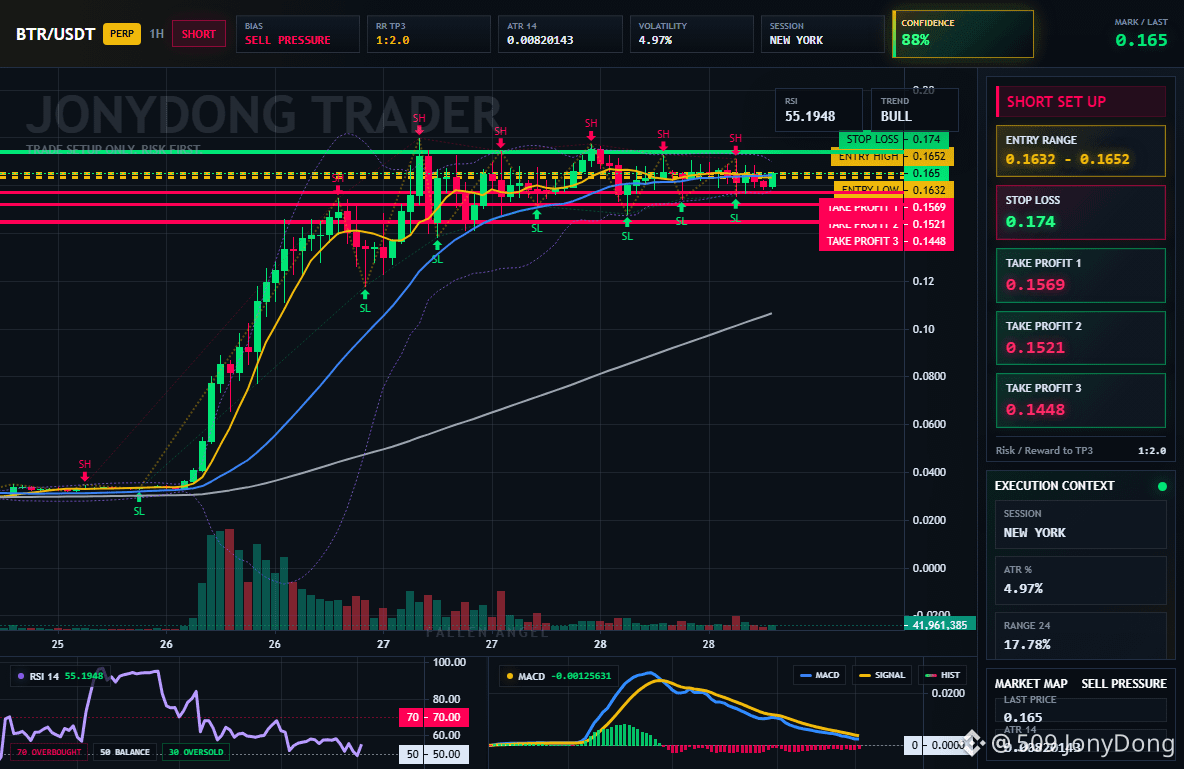Click the Session New York sidebar field
This screenshot has height=769, width=1184.
coord(1081,524)
